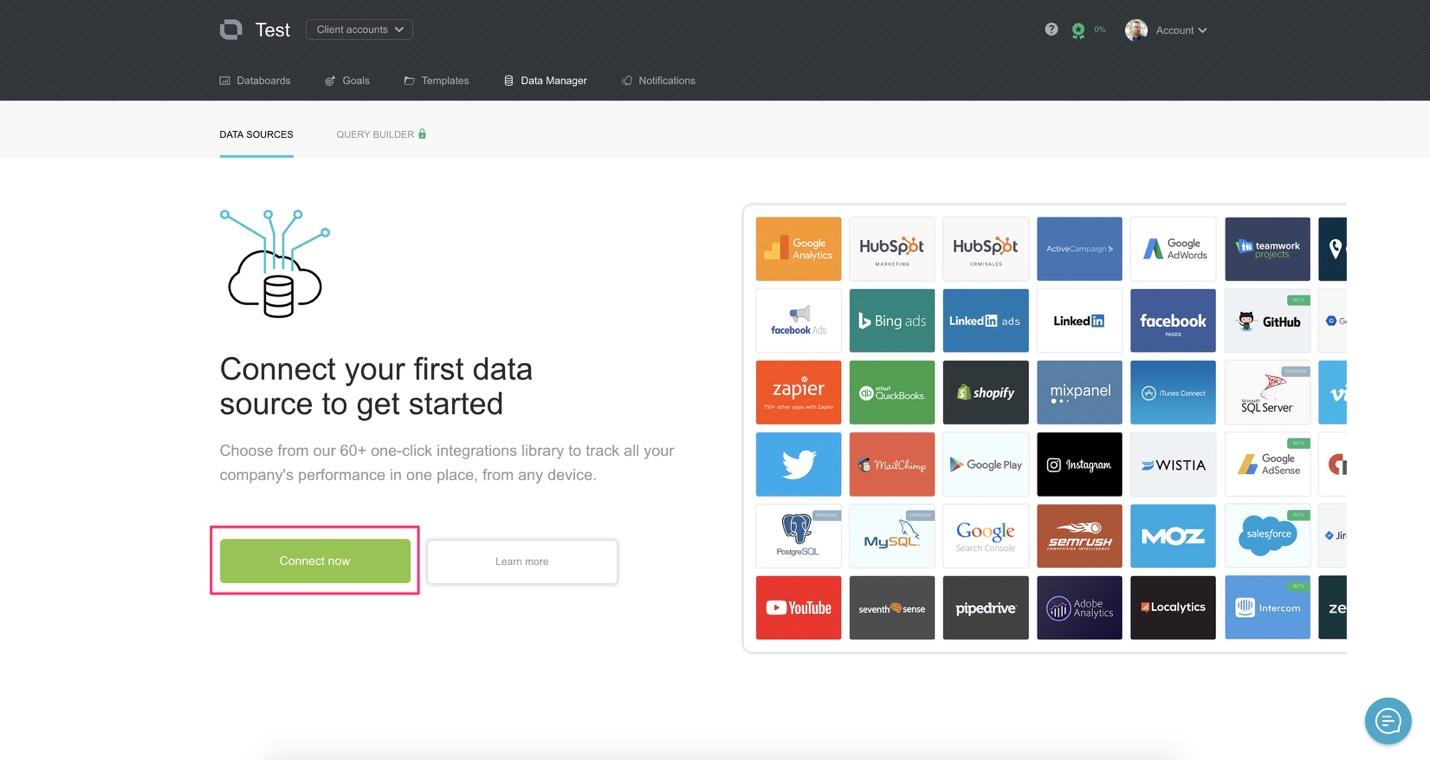The image size is (1430, 760).
Task: Click the Databox logo icon
Action: coord(231,30)
